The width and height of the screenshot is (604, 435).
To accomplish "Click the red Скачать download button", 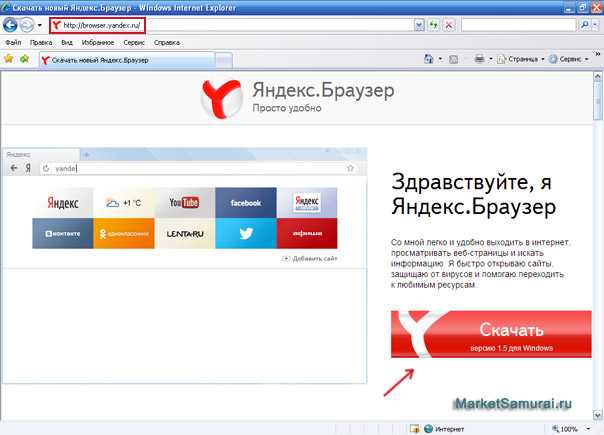I will tap(491, 334).
